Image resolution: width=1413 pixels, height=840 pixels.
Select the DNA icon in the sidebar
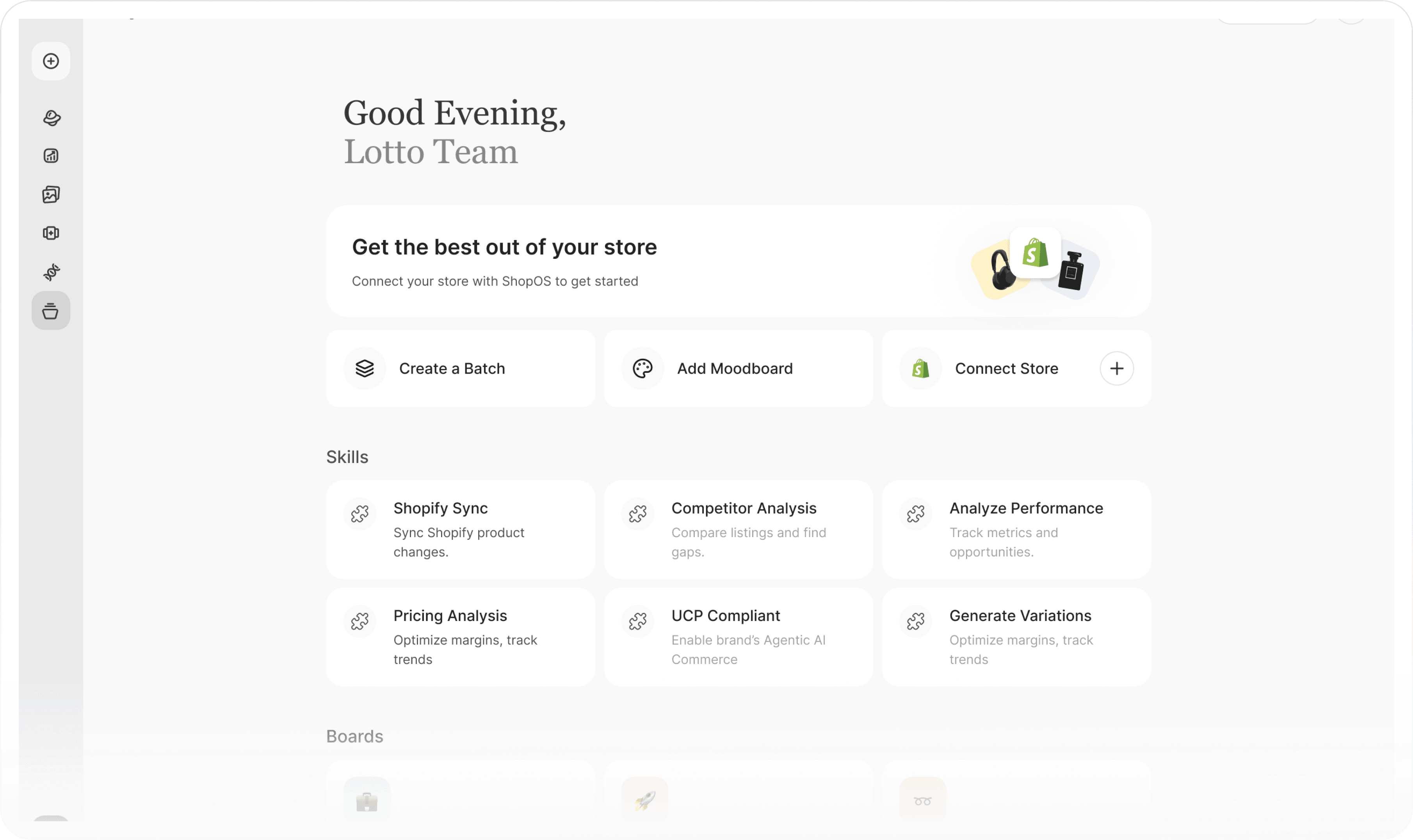(x=51, y=272)
